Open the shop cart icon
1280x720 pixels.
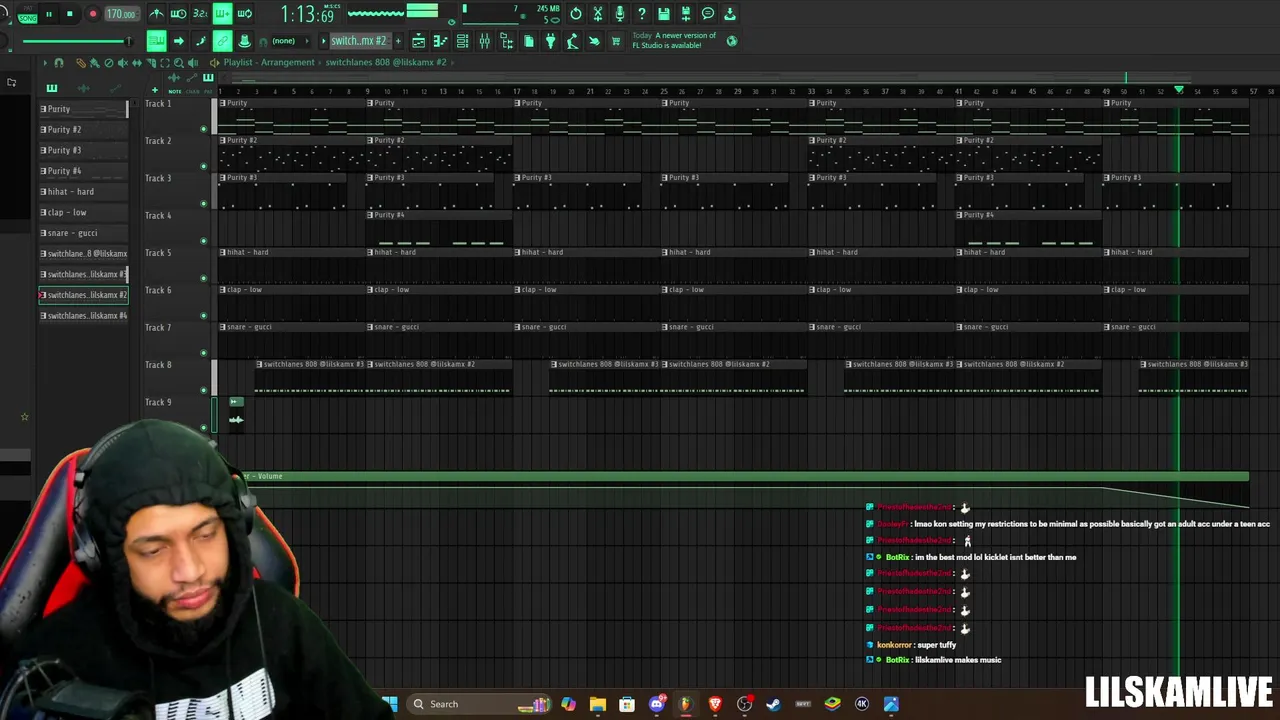(x=616, y=41)
